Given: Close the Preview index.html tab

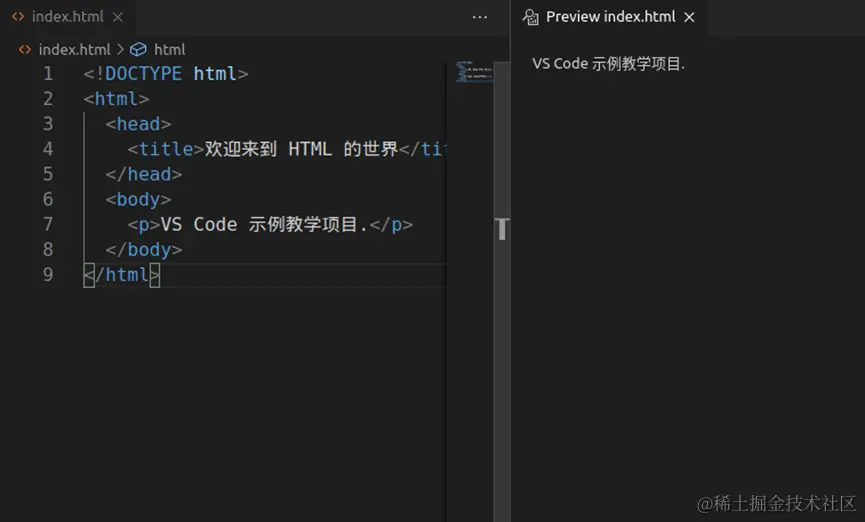Looking at the screenshot, I should 689,18.
